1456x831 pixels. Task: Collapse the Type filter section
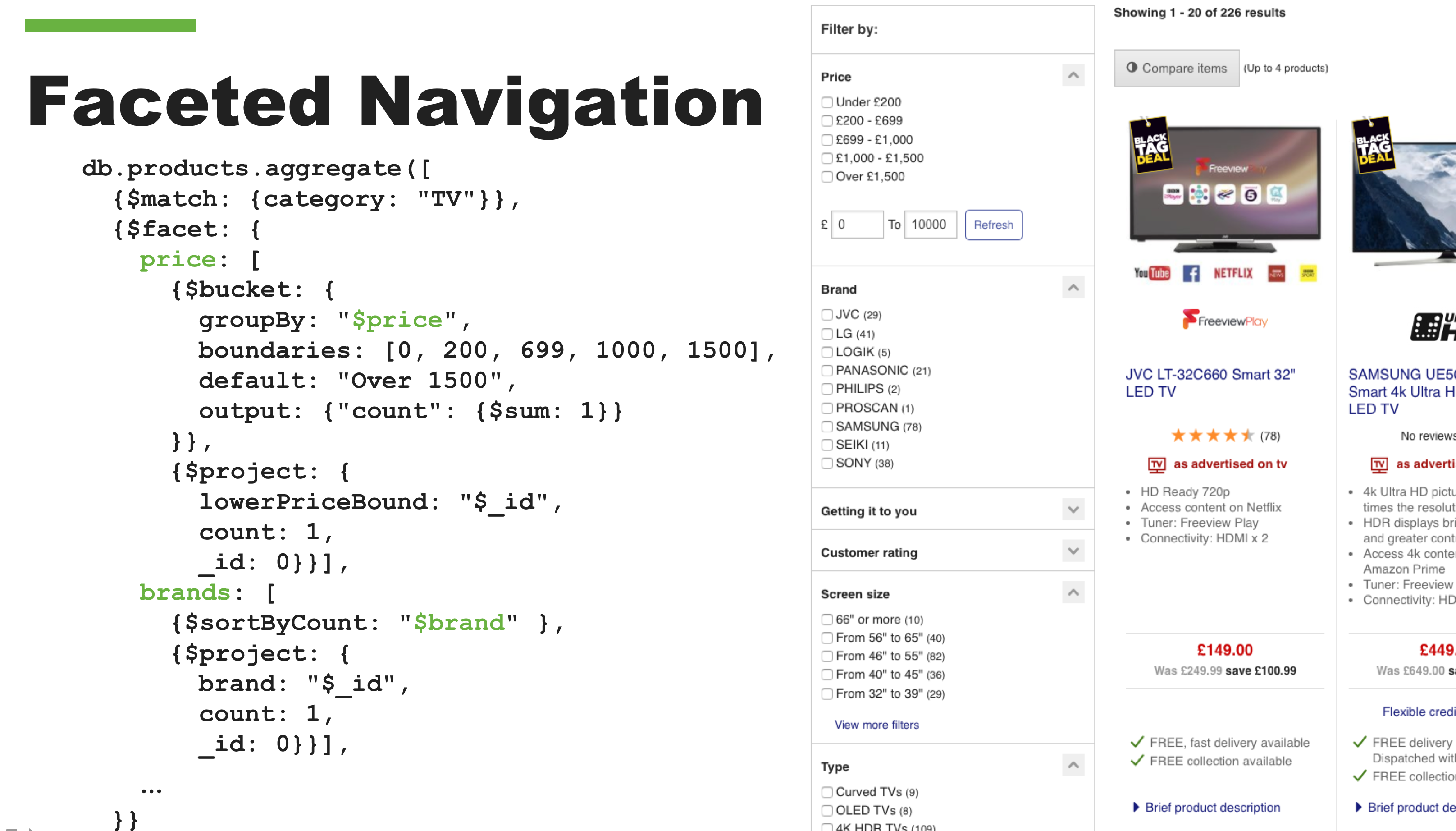[1073, 765]
